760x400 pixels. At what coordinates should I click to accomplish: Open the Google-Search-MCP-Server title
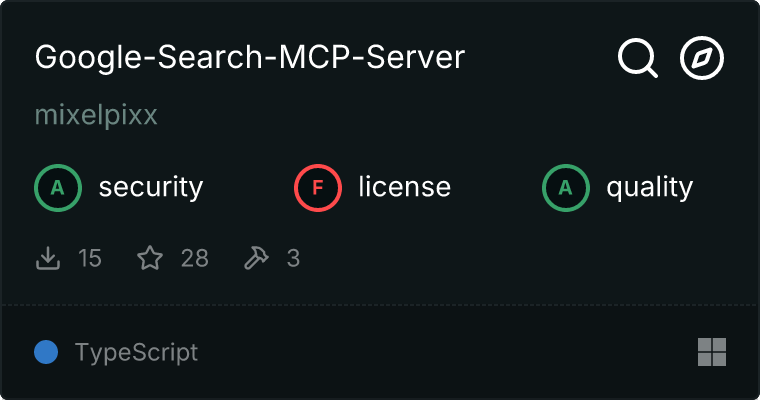coord(250,58)
